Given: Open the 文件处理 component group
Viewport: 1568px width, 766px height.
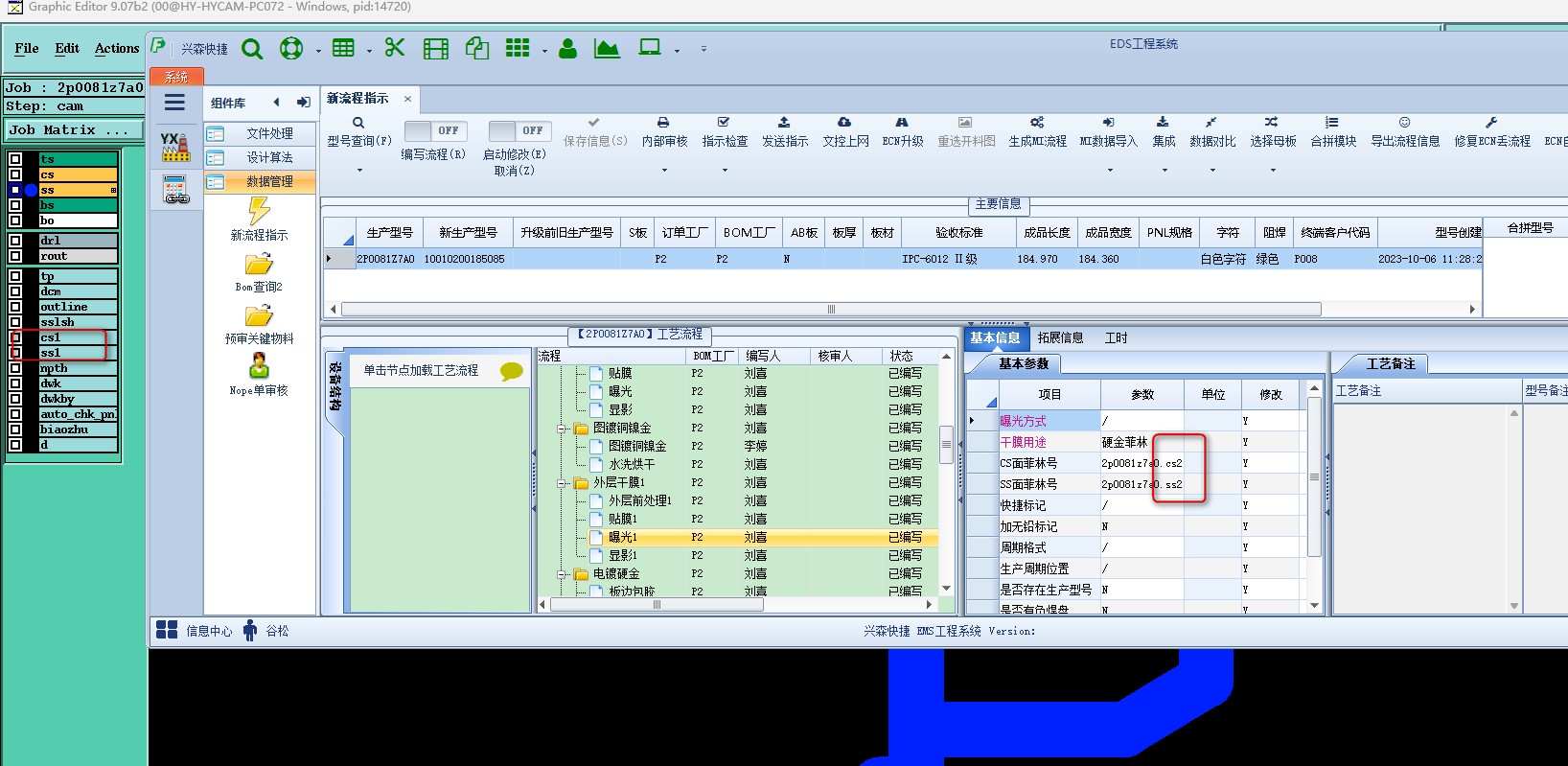Looking at the screenshot, I should pyautogui.click(x=260, y=133).
